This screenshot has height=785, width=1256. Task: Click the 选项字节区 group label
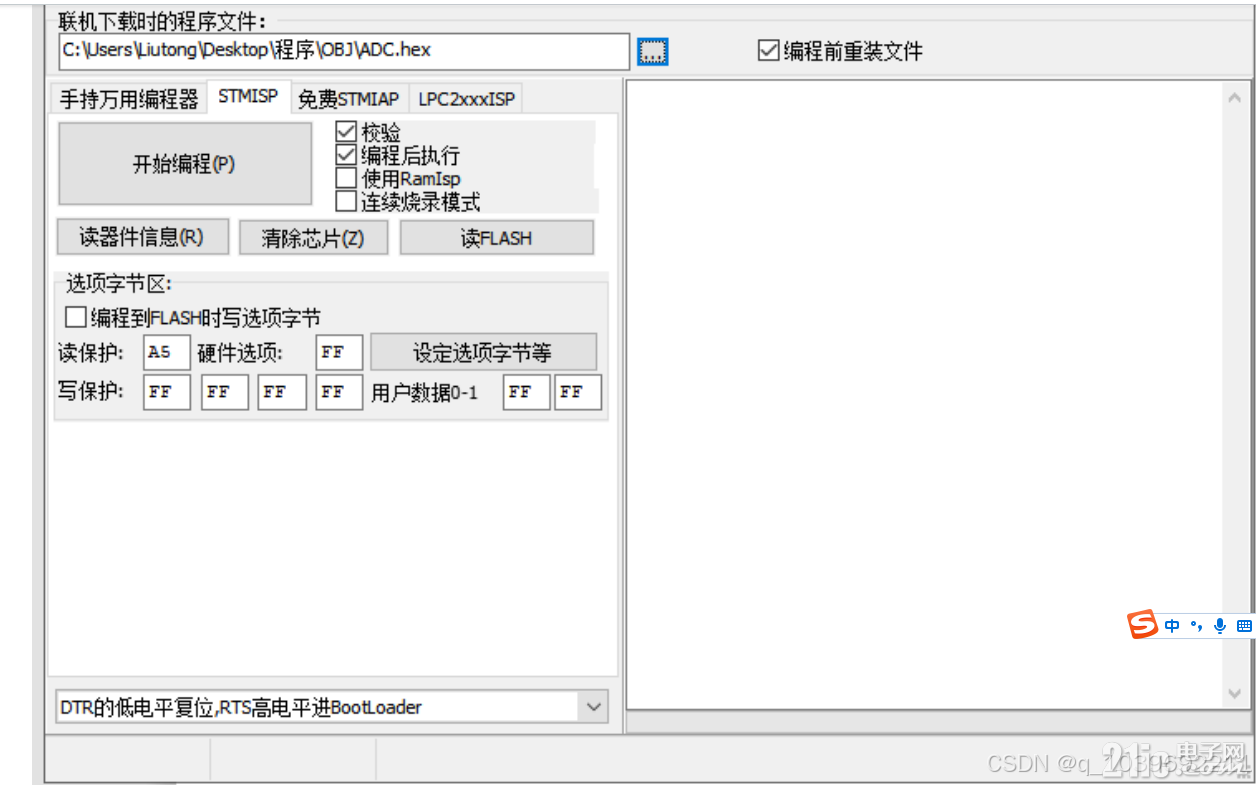click(119, 284)
